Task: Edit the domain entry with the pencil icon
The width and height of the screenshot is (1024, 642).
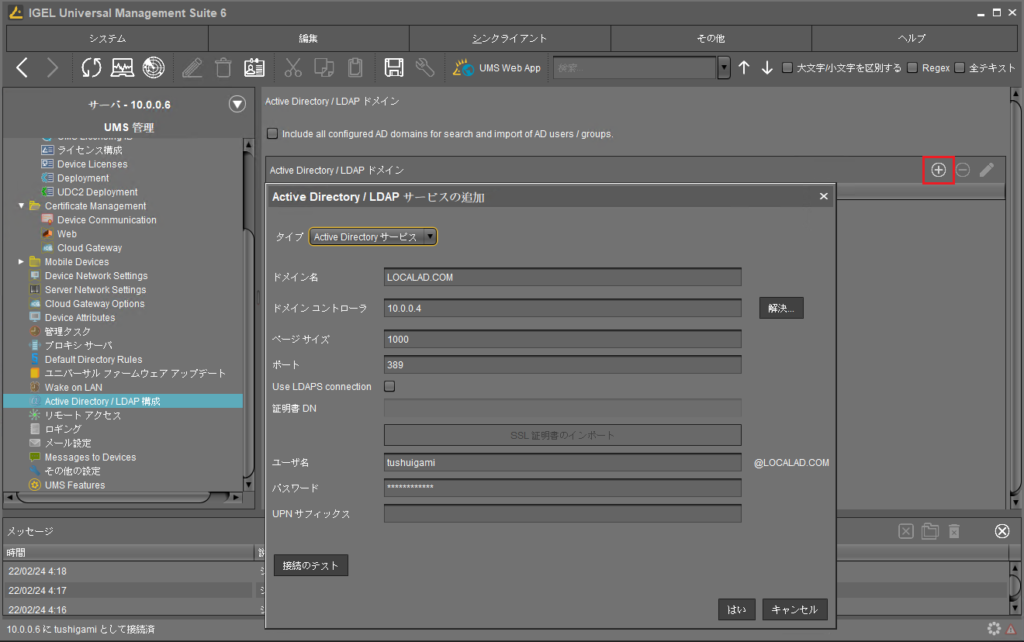Action: [x=987, y=170]
